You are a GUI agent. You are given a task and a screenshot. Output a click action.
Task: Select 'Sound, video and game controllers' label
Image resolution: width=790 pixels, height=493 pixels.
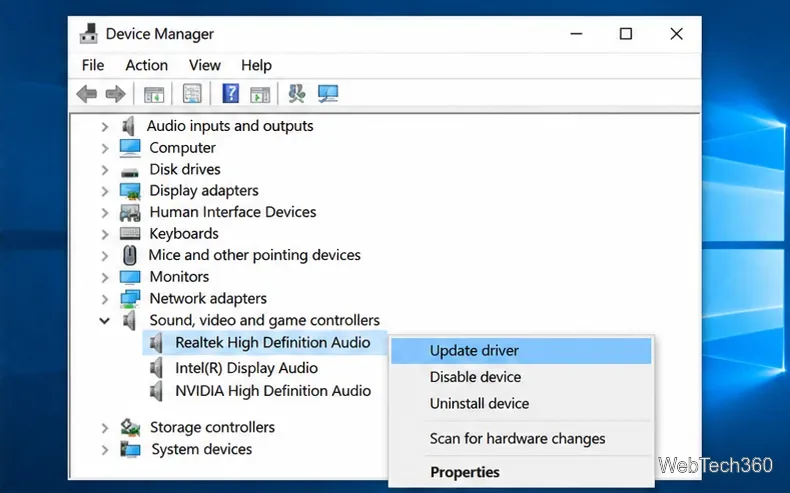265,320
